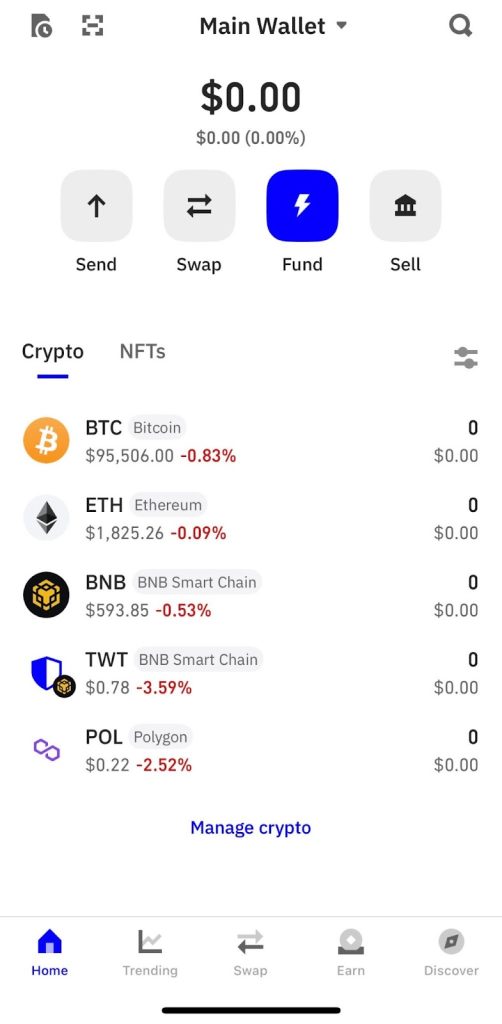Screen dimensions: 502x1024
Task: Open the search magnifier icon
Action: tap(460, 26)
